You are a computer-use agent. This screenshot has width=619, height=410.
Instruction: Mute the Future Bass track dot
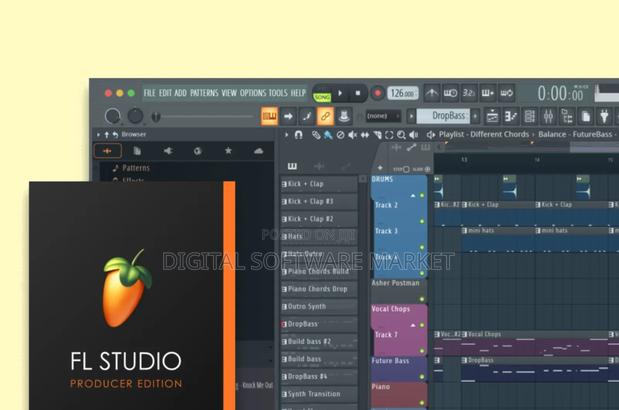tap(422, 377)
